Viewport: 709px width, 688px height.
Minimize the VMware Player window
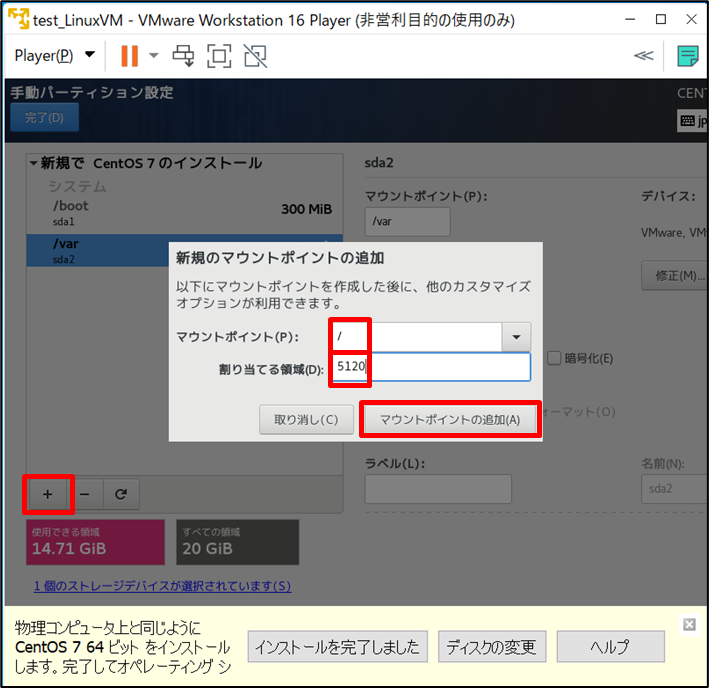630,19
